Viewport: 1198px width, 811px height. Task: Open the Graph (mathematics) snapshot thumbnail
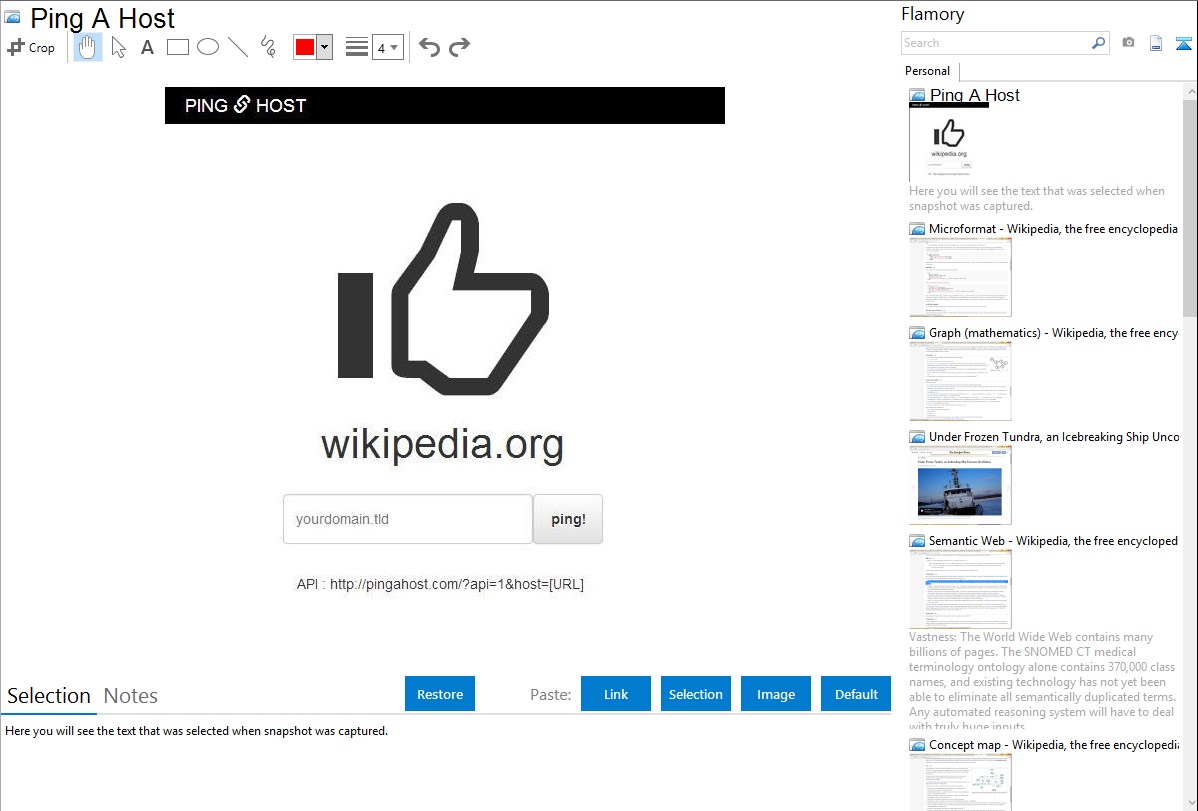[x=960, y=381]
